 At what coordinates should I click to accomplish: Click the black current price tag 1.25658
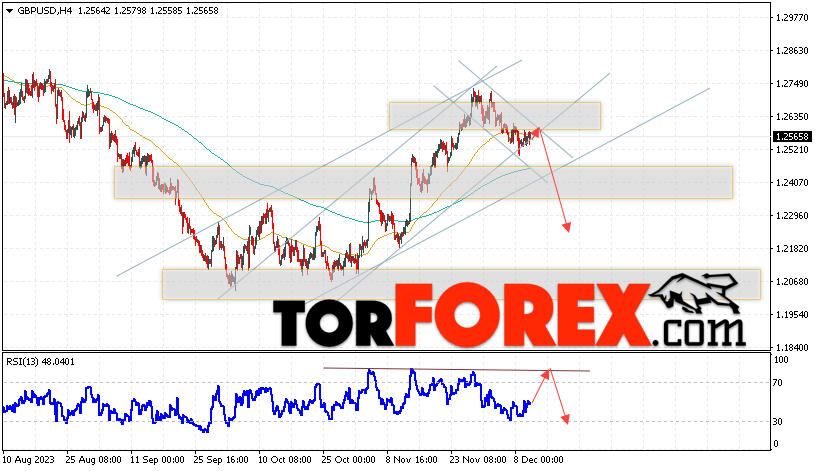(x=792, y=136)
